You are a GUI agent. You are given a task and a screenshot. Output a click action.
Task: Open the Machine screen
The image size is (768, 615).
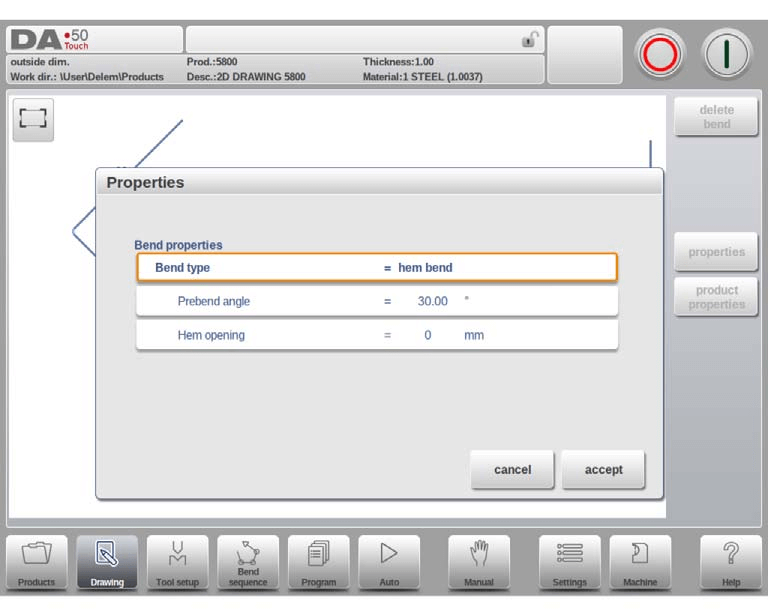coord(640,562)
